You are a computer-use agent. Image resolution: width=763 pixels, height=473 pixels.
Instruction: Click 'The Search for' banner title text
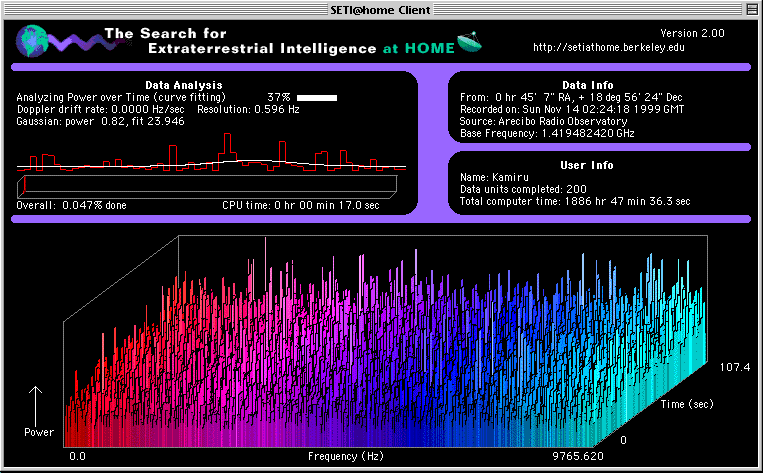tap(165, 34)
